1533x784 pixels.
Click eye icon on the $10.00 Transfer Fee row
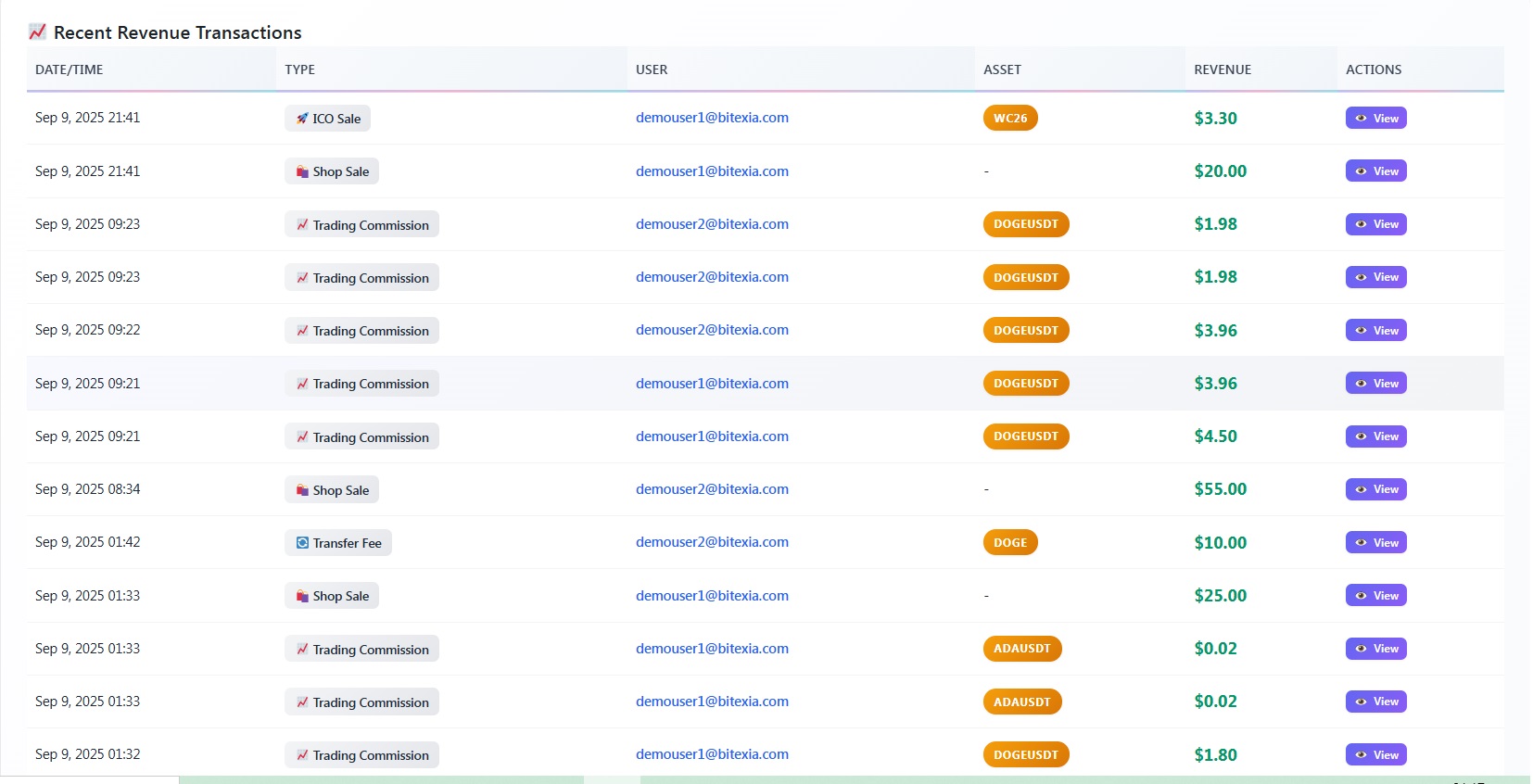(1361, 543)
